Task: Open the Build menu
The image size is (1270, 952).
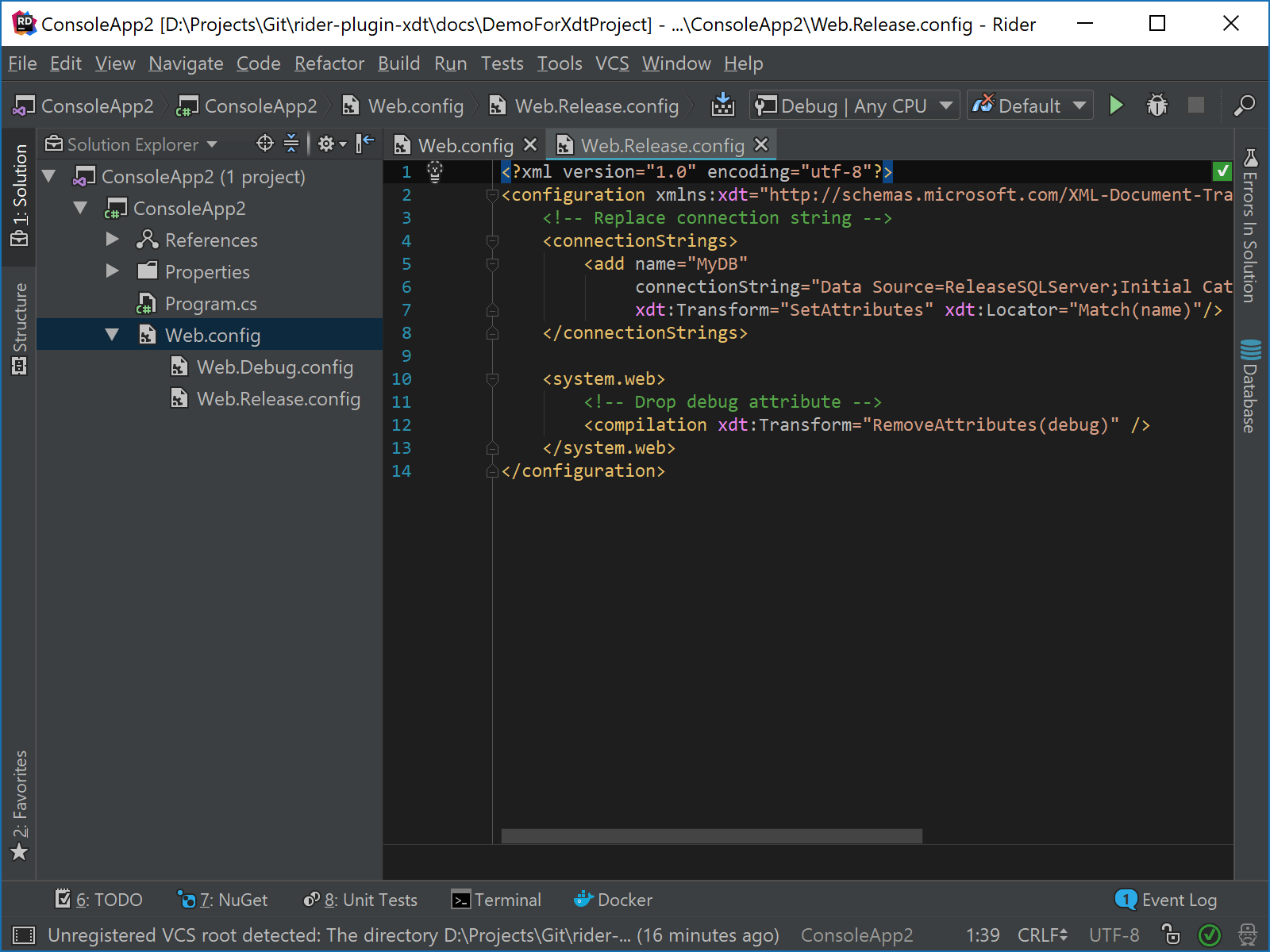Action: [398, 63]
